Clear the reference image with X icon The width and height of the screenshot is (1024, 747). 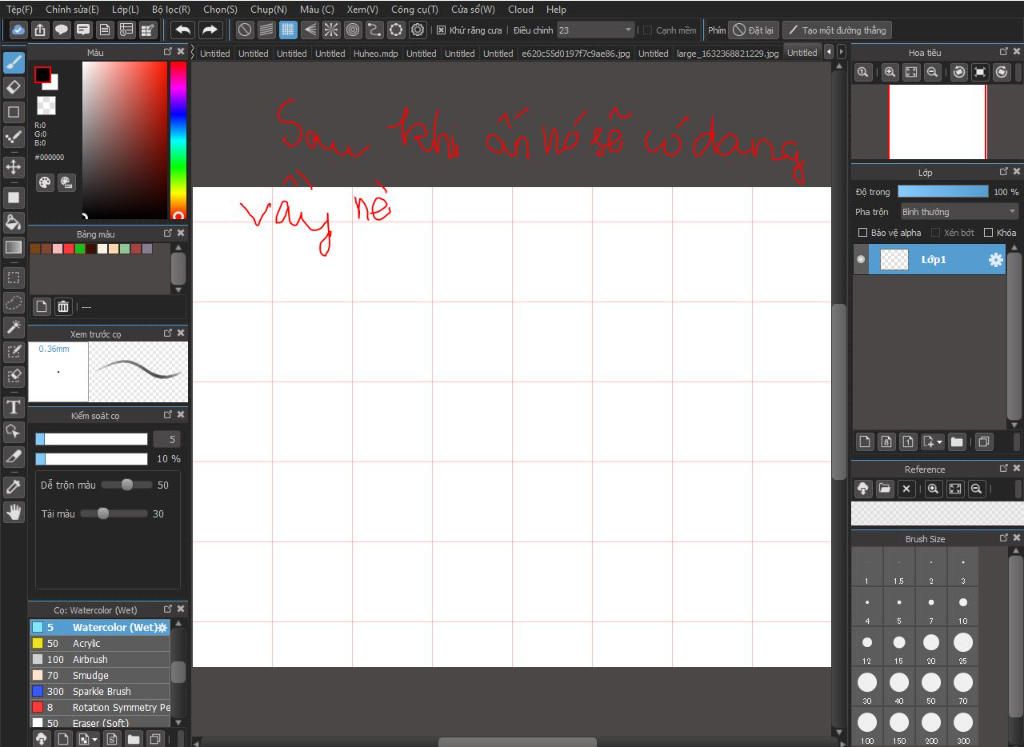pos(906,488)
